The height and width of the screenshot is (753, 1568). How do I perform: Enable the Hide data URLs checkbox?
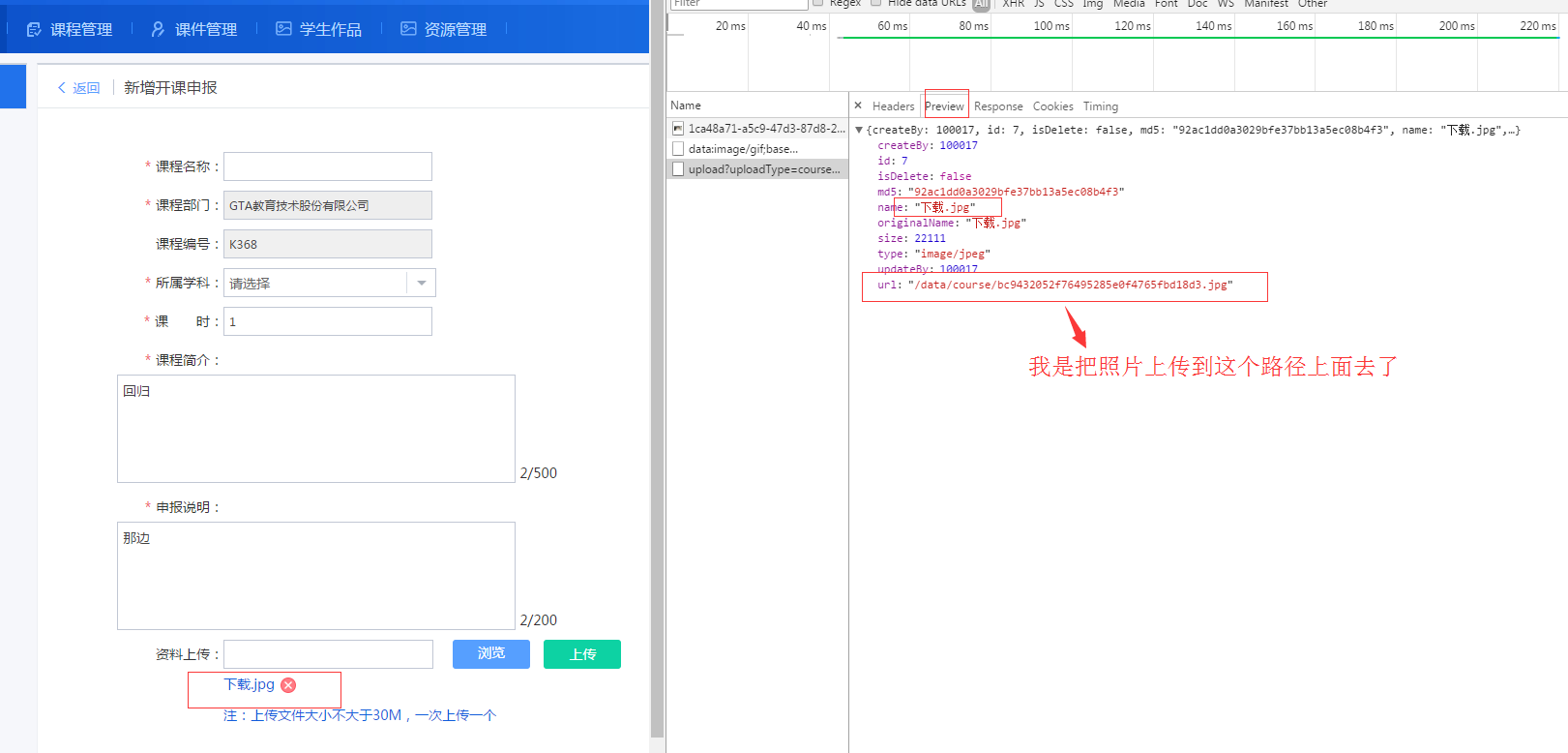point(876,3)
